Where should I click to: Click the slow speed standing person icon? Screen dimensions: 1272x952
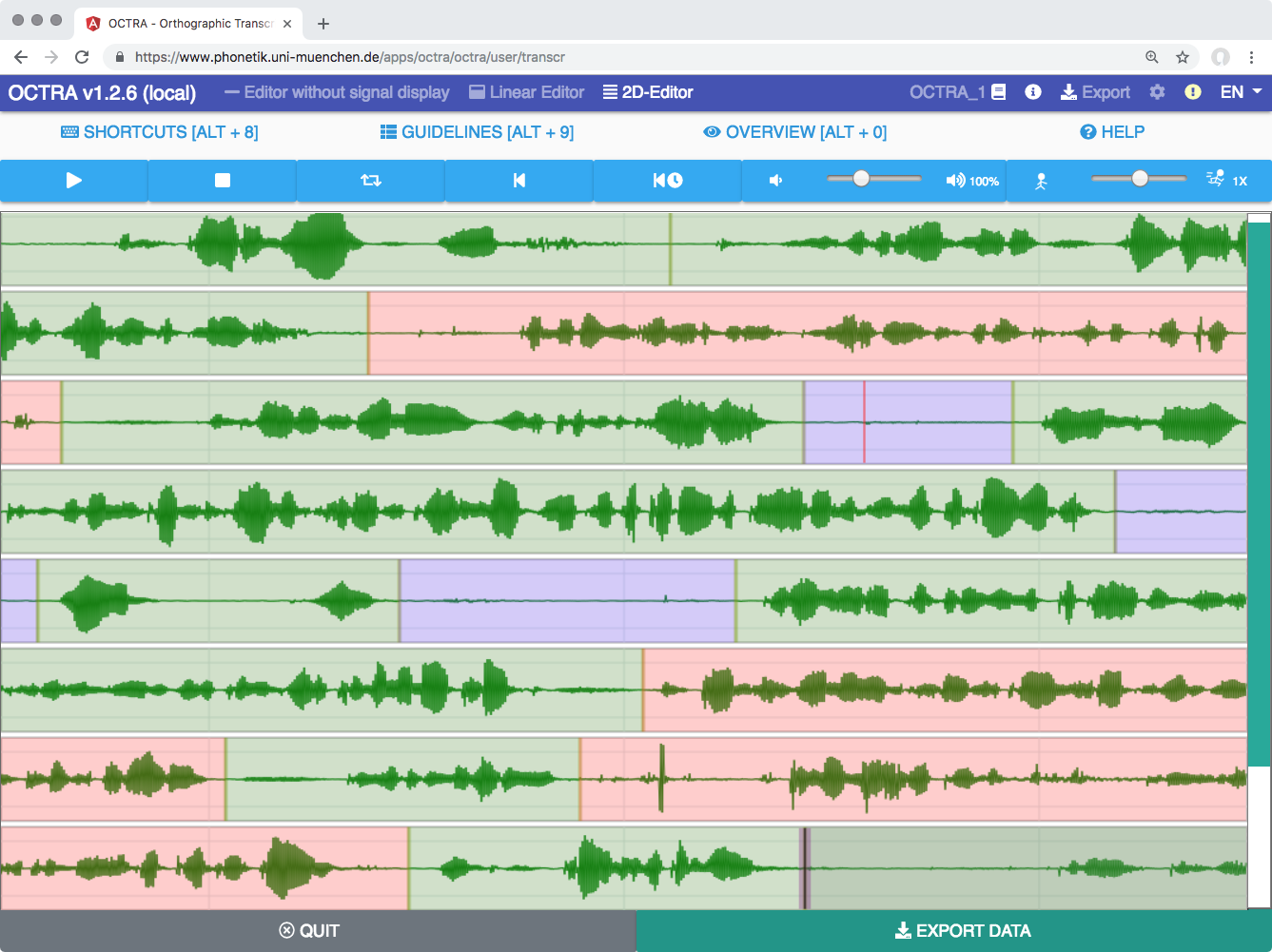(x=1041, y=181)
